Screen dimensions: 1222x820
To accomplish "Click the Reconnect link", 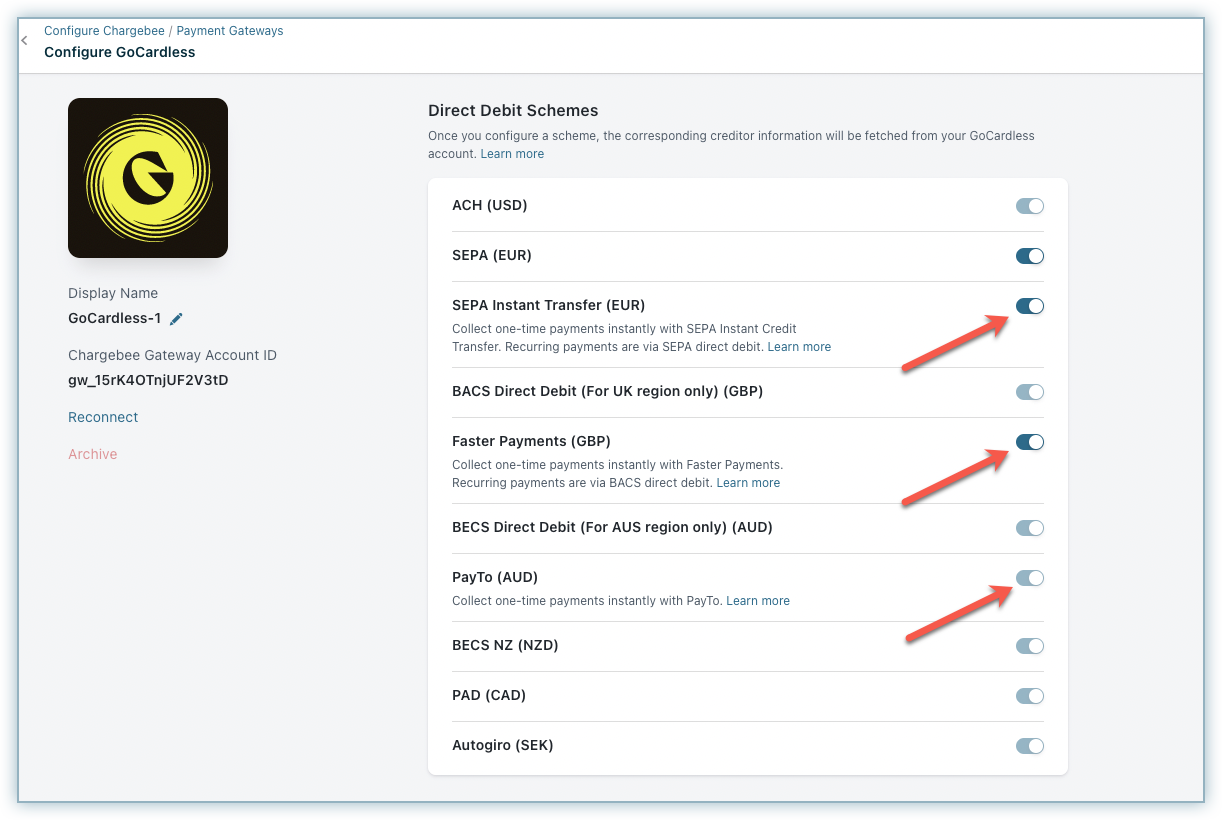I will (103, 417).
